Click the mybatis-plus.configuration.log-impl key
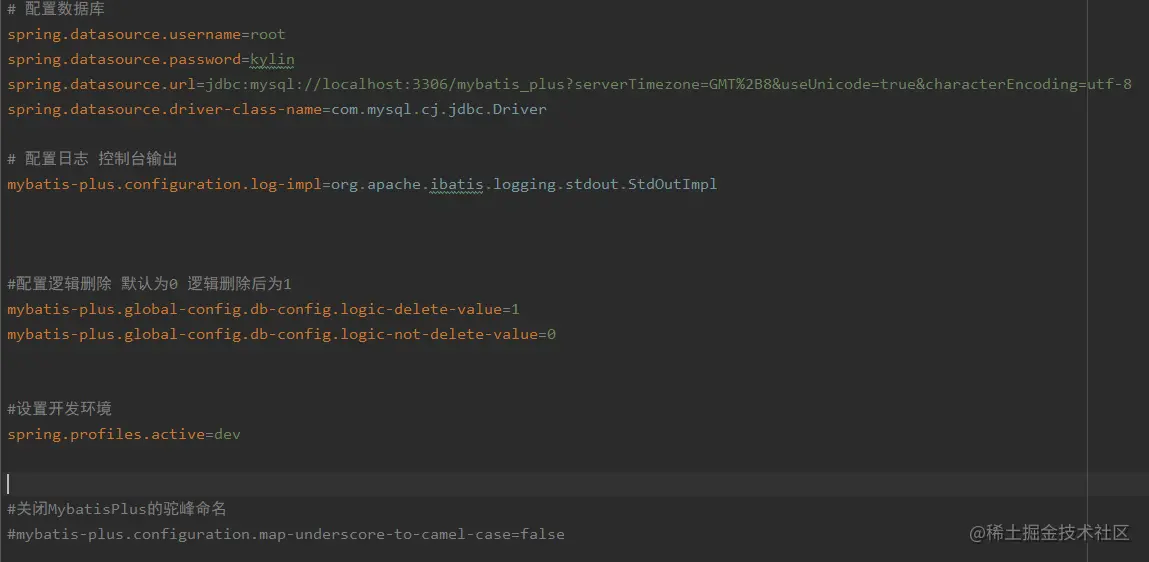Screen dimensions: 1149x562 (x=165, y=185)
